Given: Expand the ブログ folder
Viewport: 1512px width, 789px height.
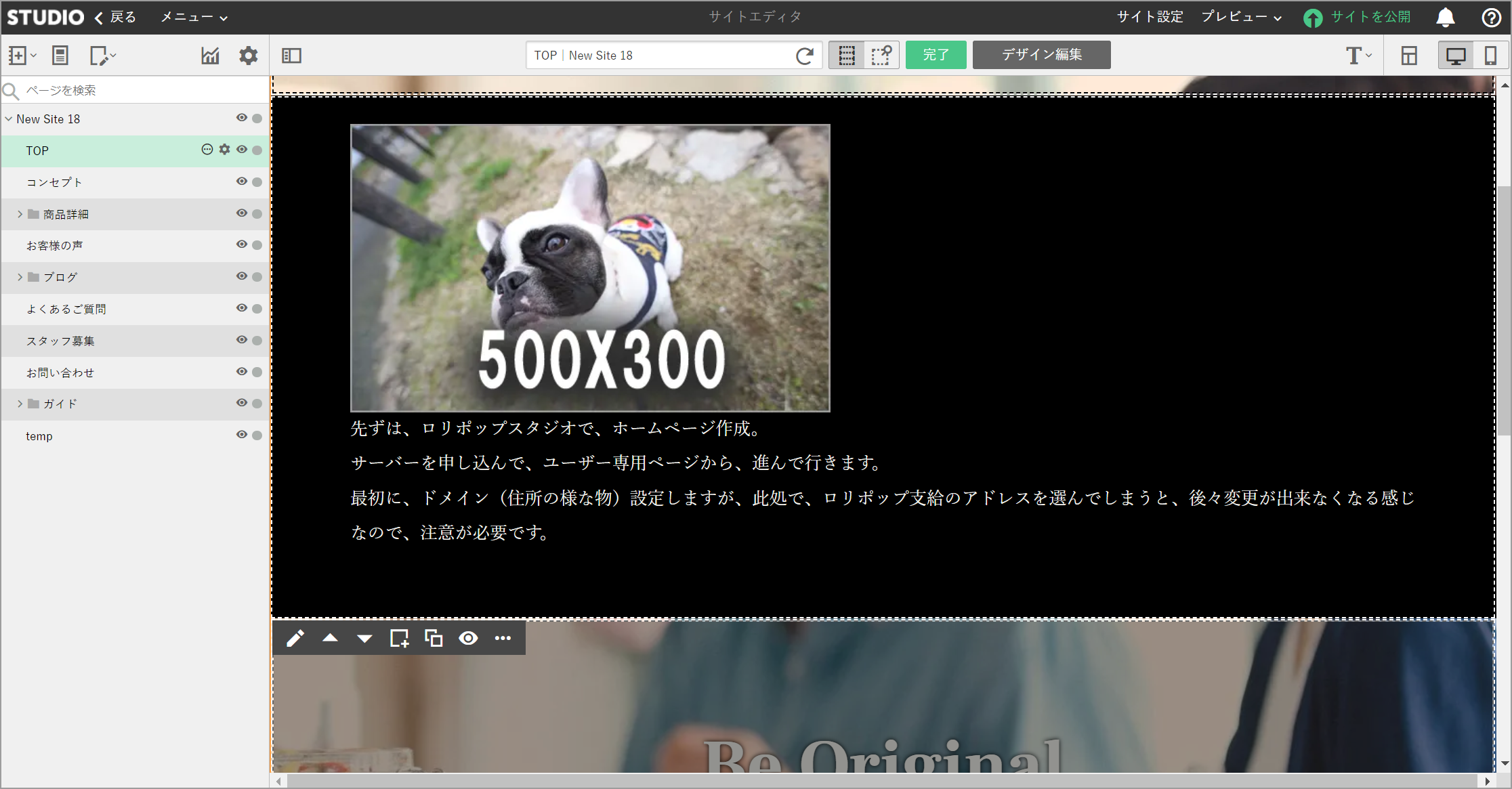Looking at the screenshot, I should (20, 277).
